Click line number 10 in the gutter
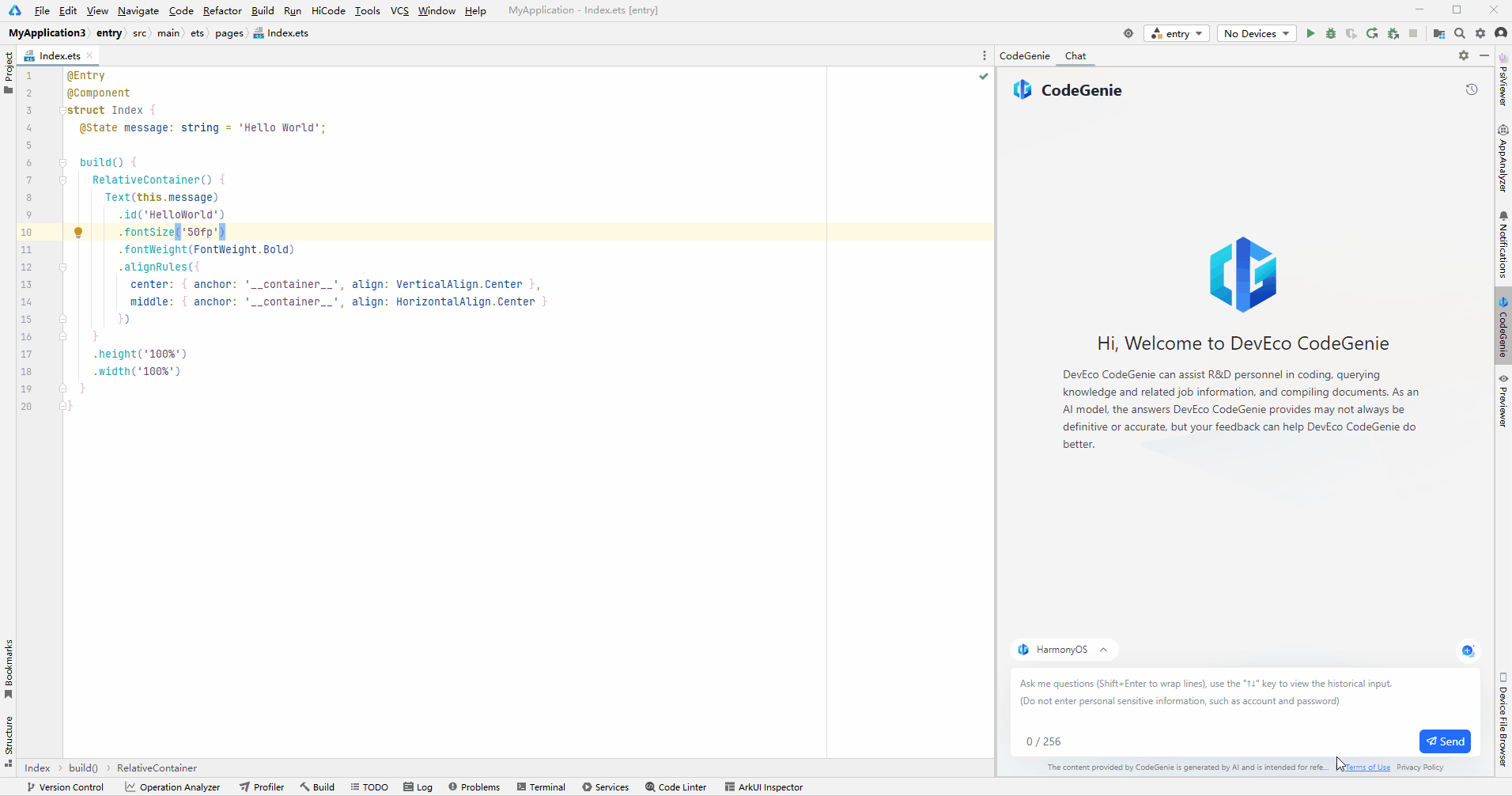The image size is (1512, 796). point(26,233)
